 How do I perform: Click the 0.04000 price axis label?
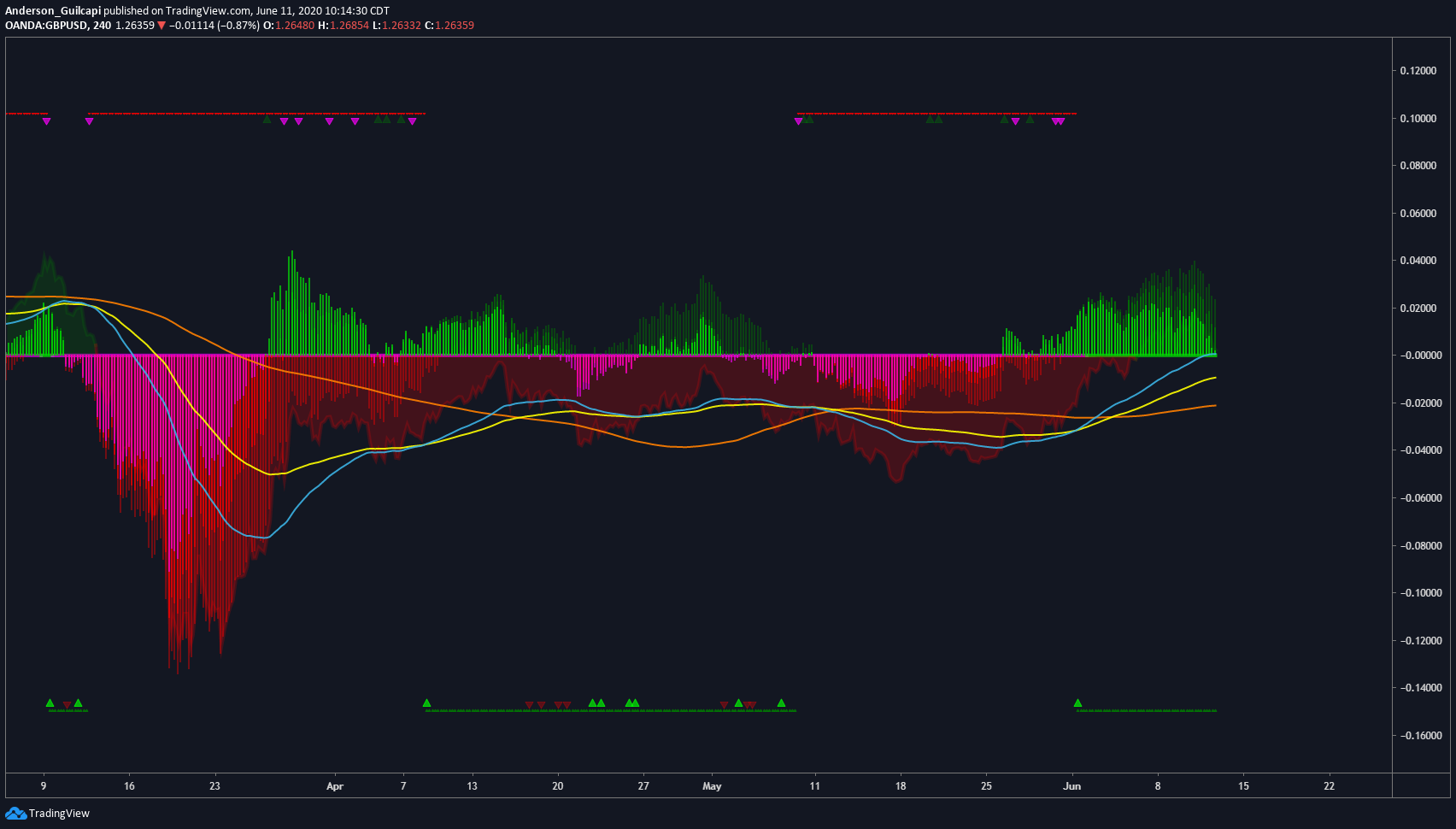[1418, 261]
